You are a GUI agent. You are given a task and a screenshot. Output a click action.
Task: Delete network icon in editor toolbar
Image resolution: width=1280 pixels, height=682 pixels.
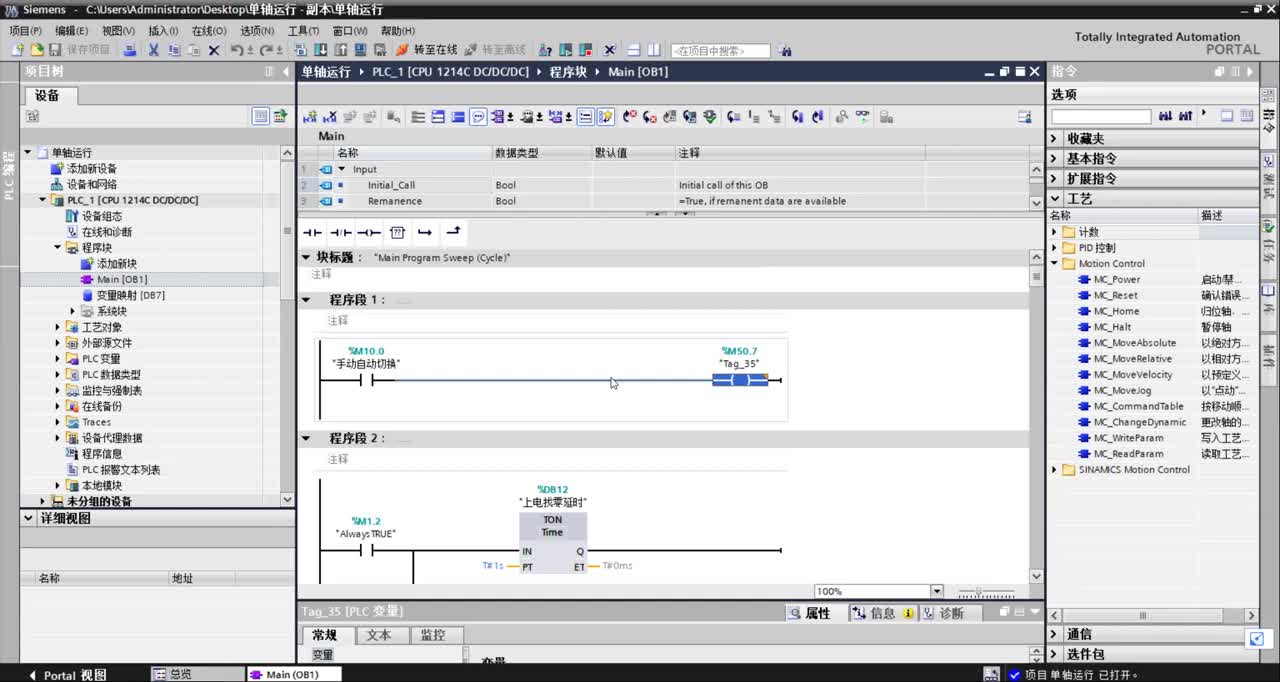point(330,117)
